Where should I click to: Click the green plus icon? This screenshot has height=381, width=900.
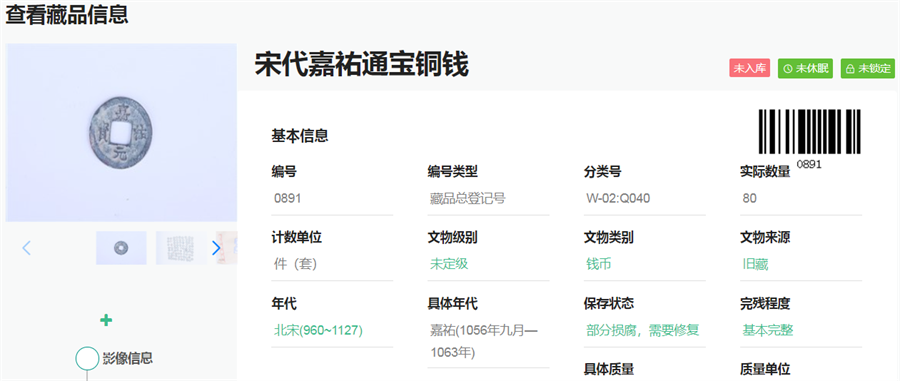click(x=106, y=320)
